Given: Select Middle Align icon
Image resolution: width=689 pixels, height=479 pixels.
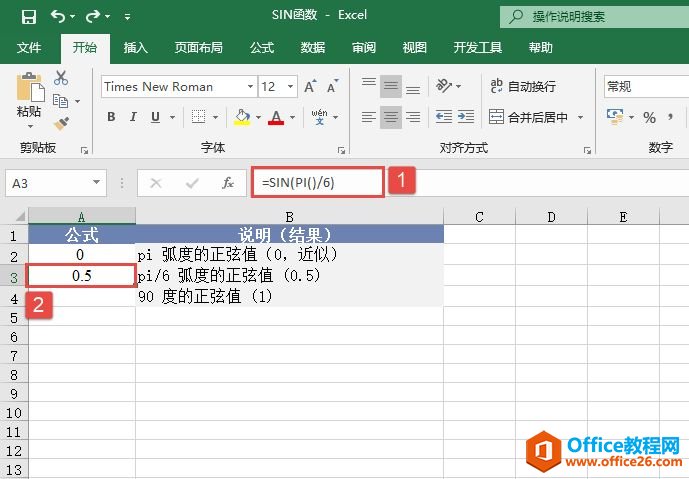Looking at the screenshot, I should click(x=391, y=86).
